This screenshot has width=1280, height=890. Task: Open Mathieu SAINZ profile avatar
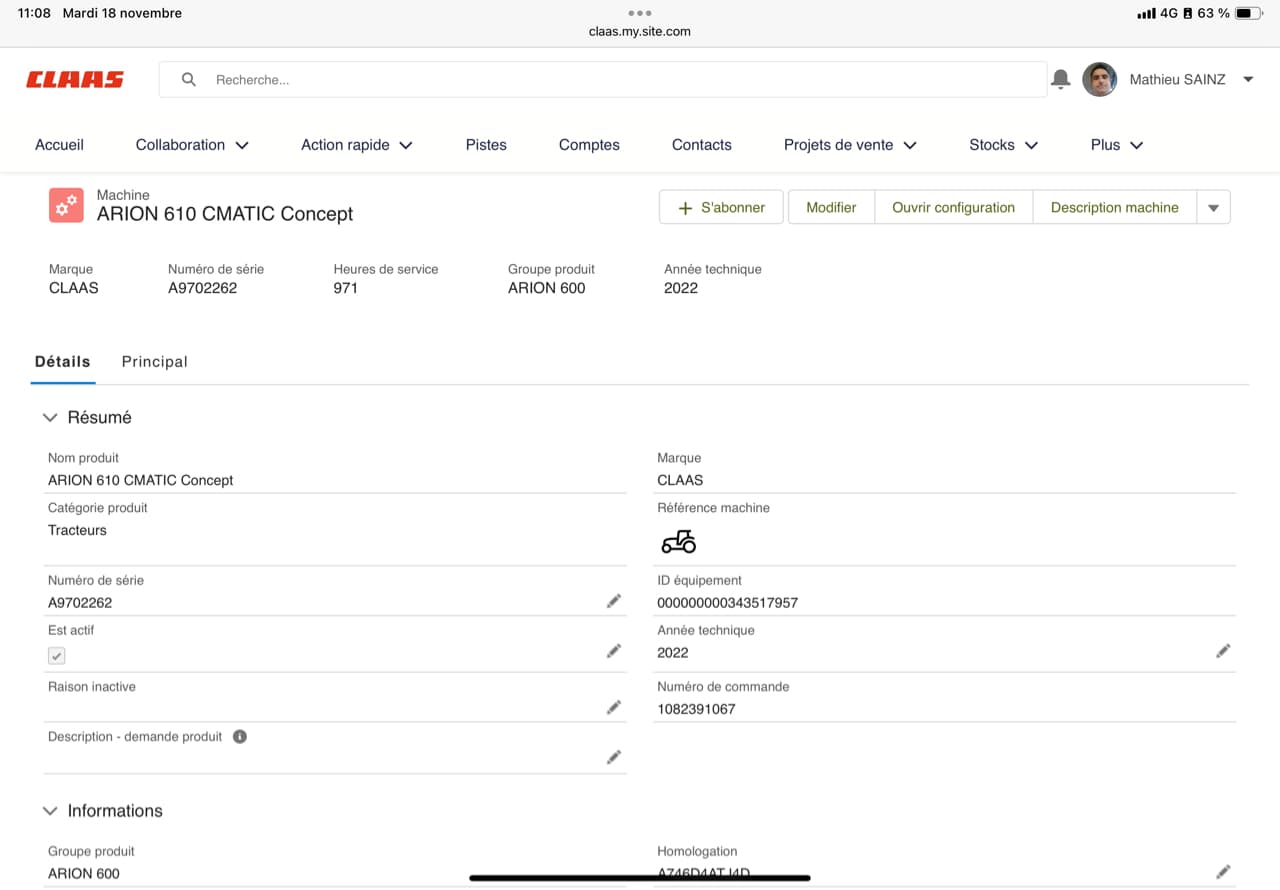coord(1099,79)
